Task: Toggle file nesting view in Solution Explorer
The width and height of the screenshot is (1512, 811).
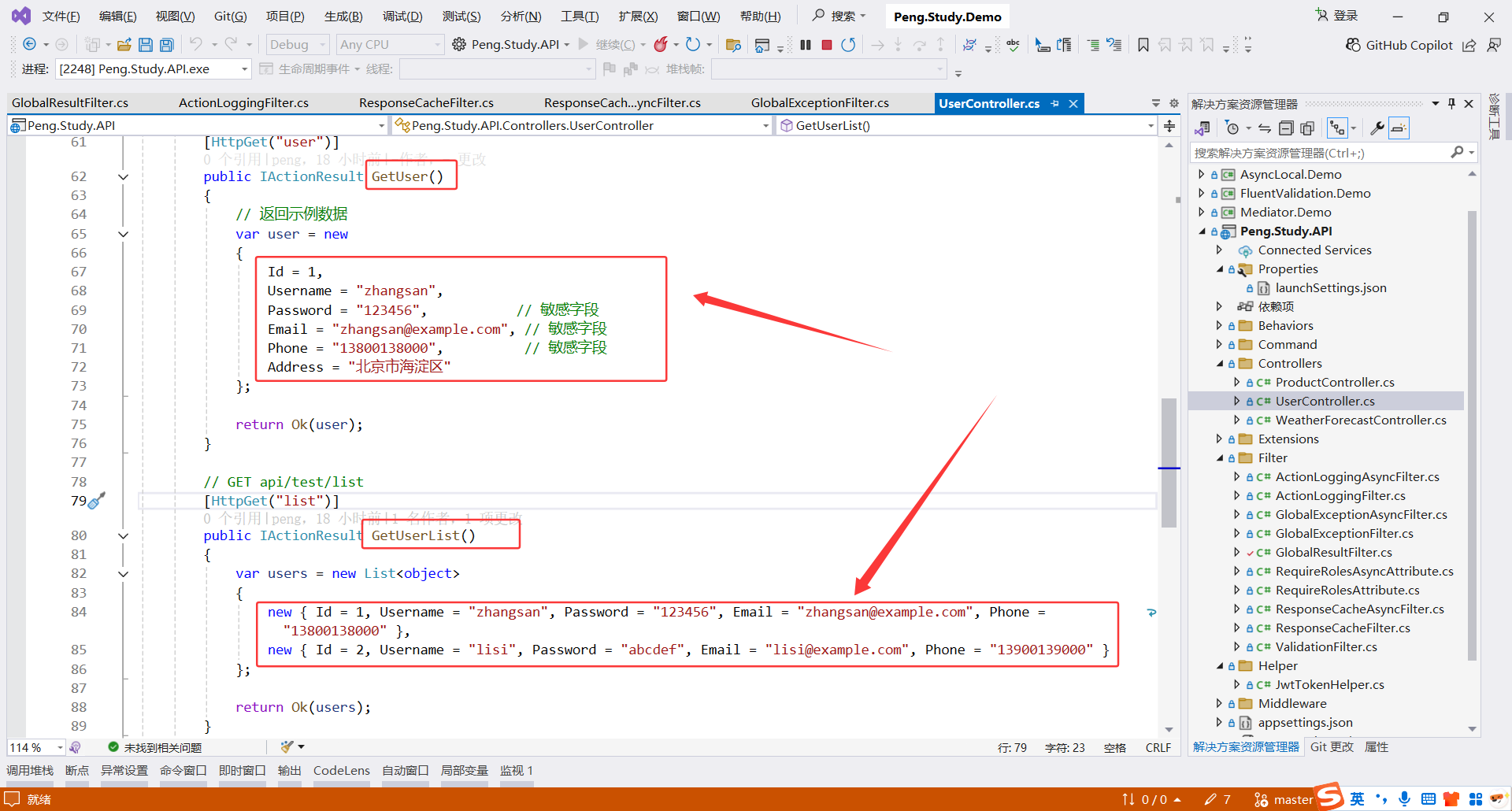Action: 1337,128
